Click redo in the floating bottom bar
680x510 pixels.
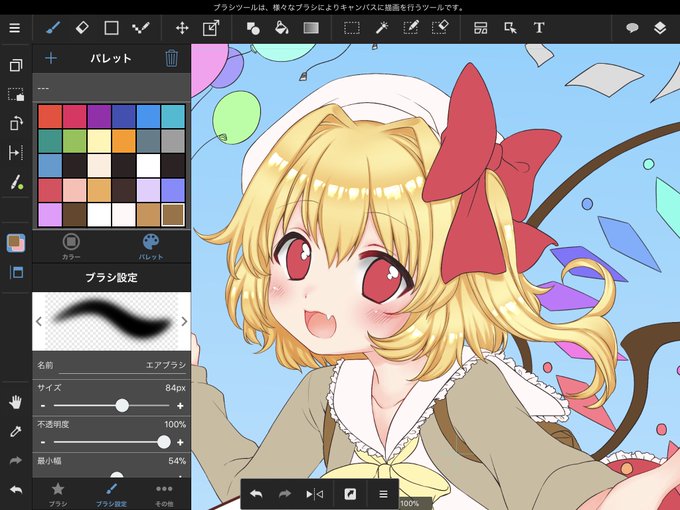click(x=284, y=494)
